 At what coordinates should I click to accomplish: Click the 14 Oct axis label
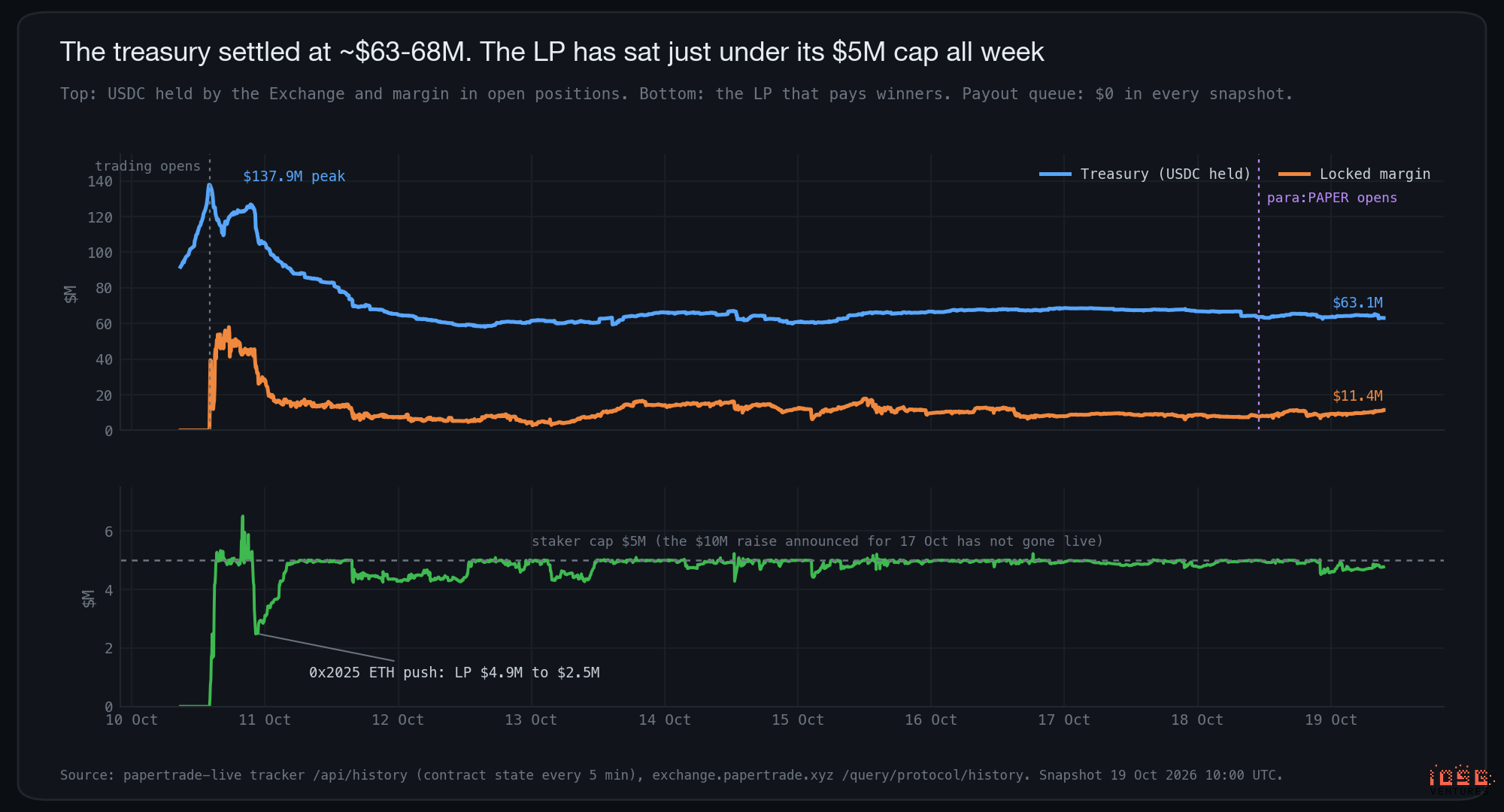click(665, 720)
